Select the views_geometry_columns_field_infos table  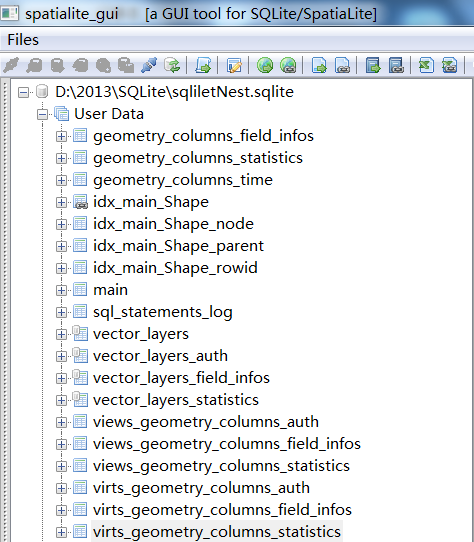coord(227,444)
